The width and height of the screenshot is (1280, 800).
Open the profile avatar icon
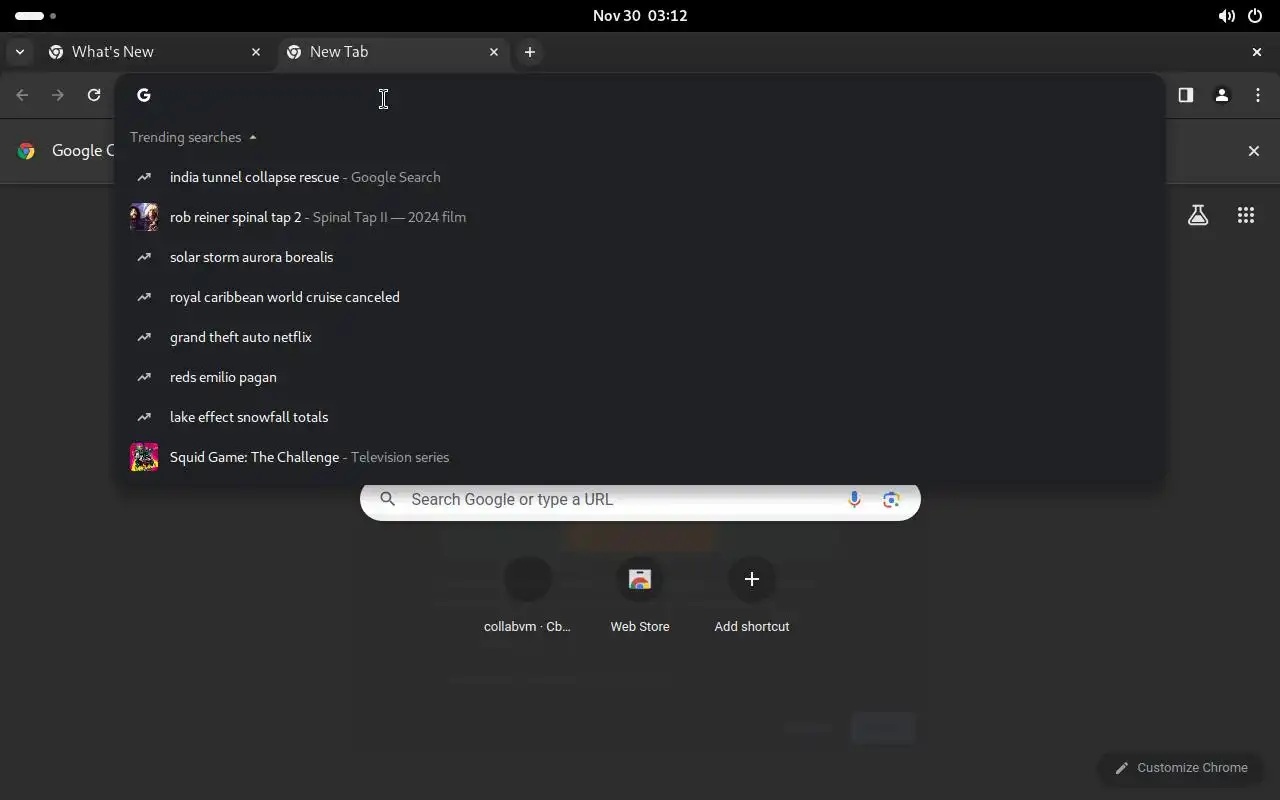pos(1221,95)
